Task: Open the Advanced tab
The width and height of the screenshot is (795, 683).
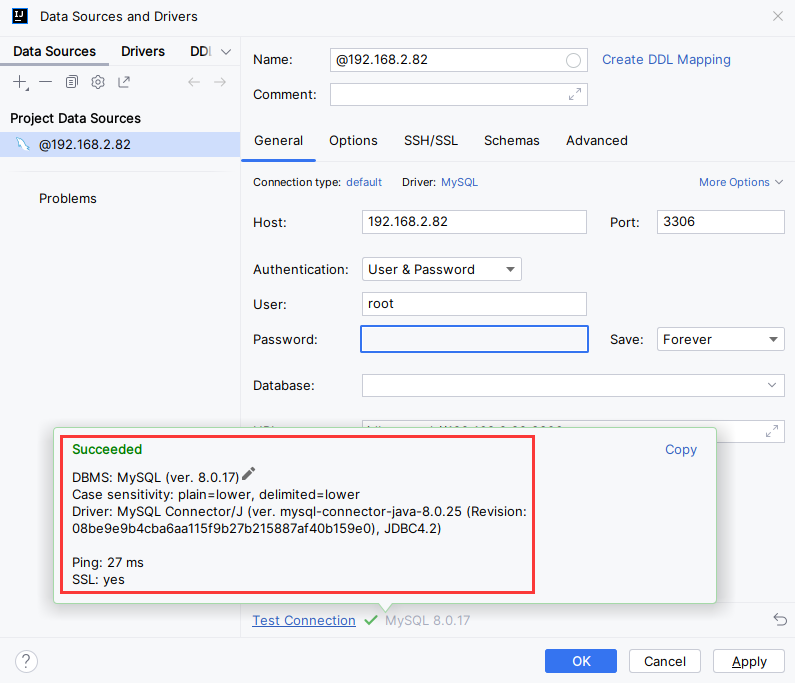Action: tap(597, 140)
